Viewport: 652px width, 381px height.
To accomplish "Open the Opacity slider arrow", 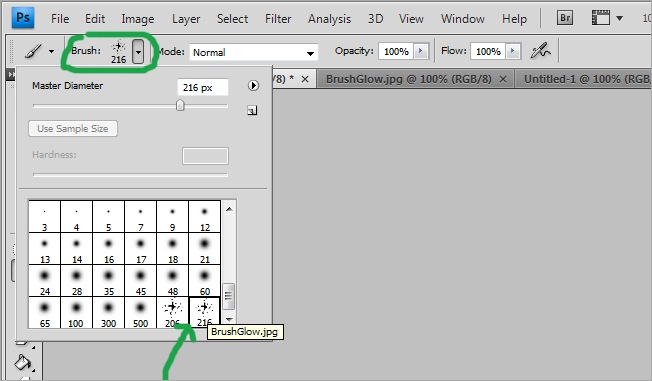I will point(421,51).
